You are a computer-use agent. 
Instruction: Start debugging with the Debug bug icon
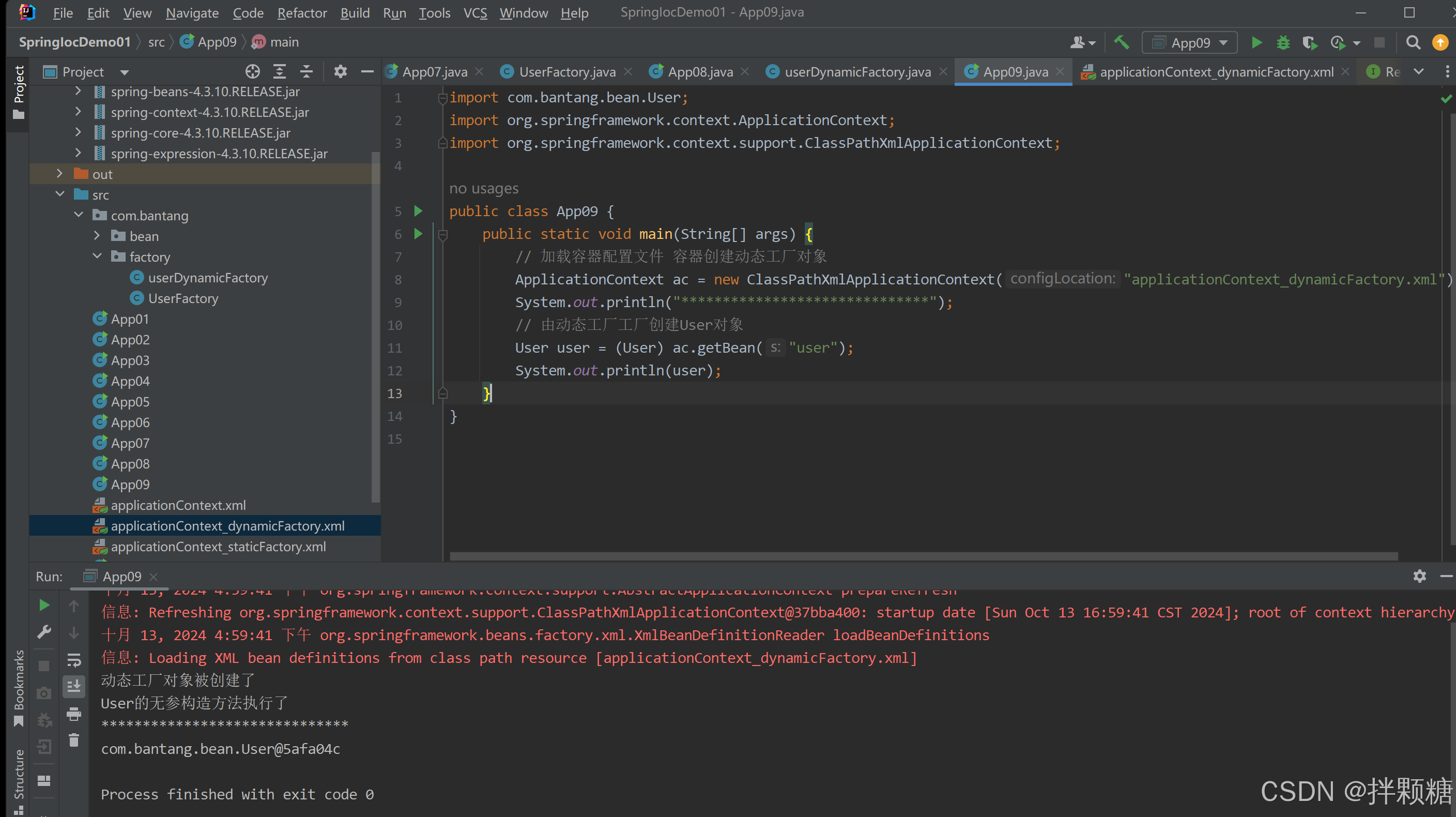coord(1283,43)
